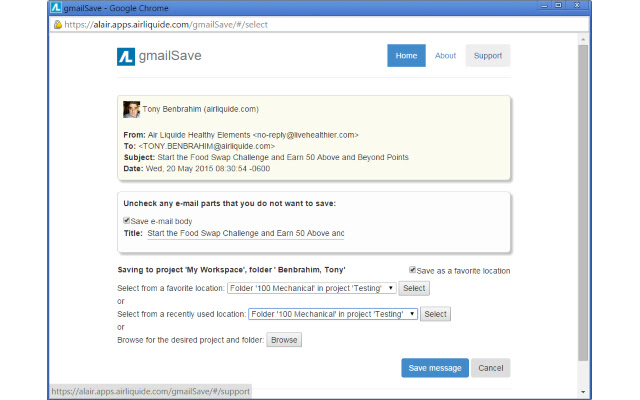This screenshot has width=640, height=400.
Task: Uncheck the 'Save e-mail body' checkbox
Action: (126, 220)
